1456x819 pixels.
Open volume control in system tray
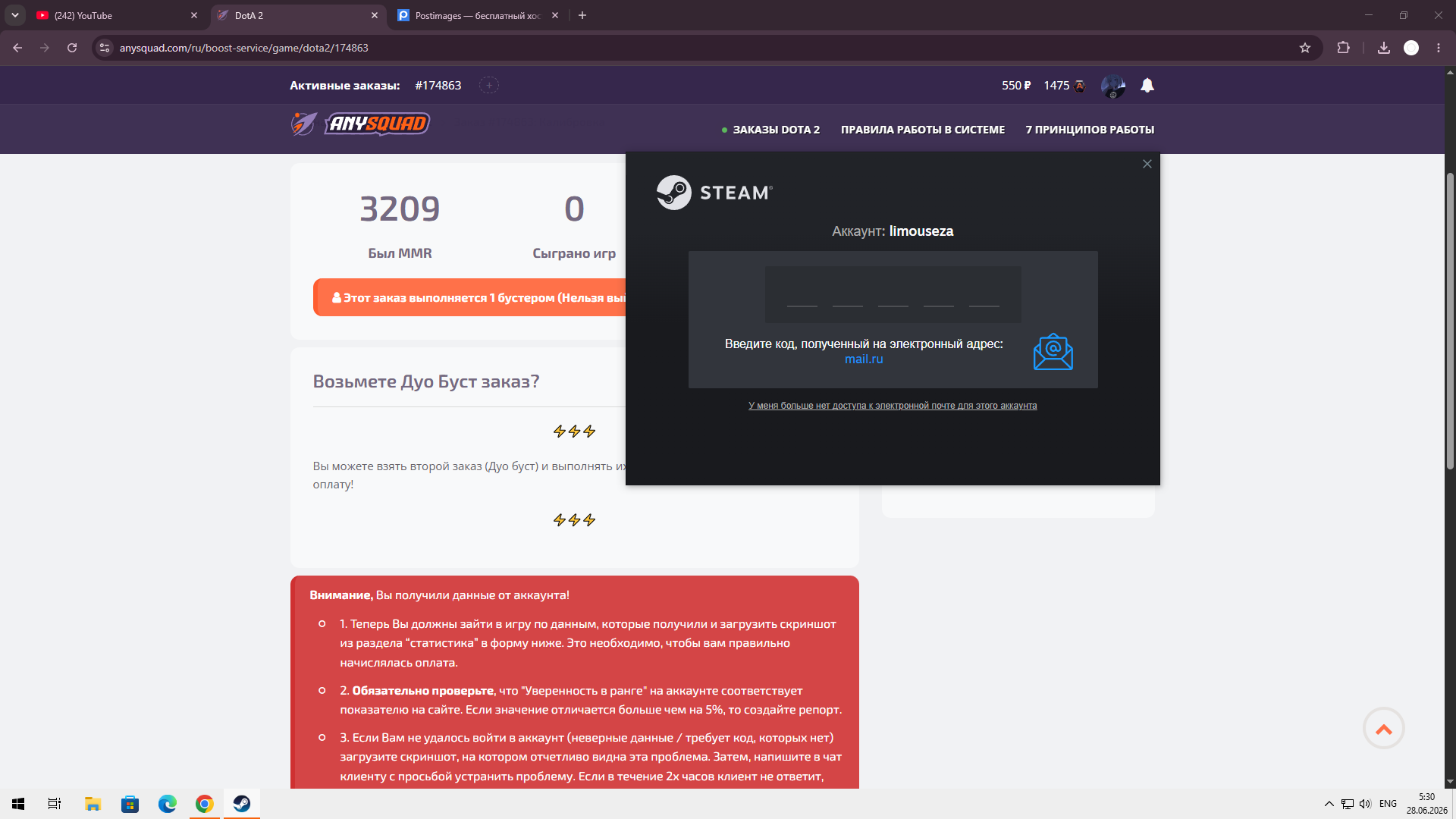click(1366, 804)
